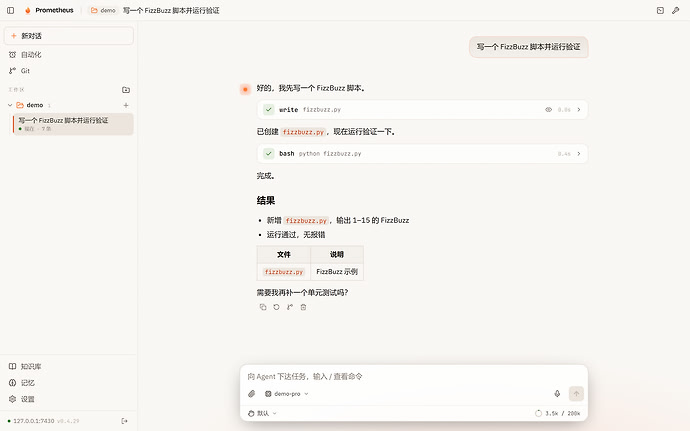Click the write fizzbuzz.py tool row
Image resolution: width=690 pixels, height=431 pixels.
pyautogui.click(x=422, y=110)
